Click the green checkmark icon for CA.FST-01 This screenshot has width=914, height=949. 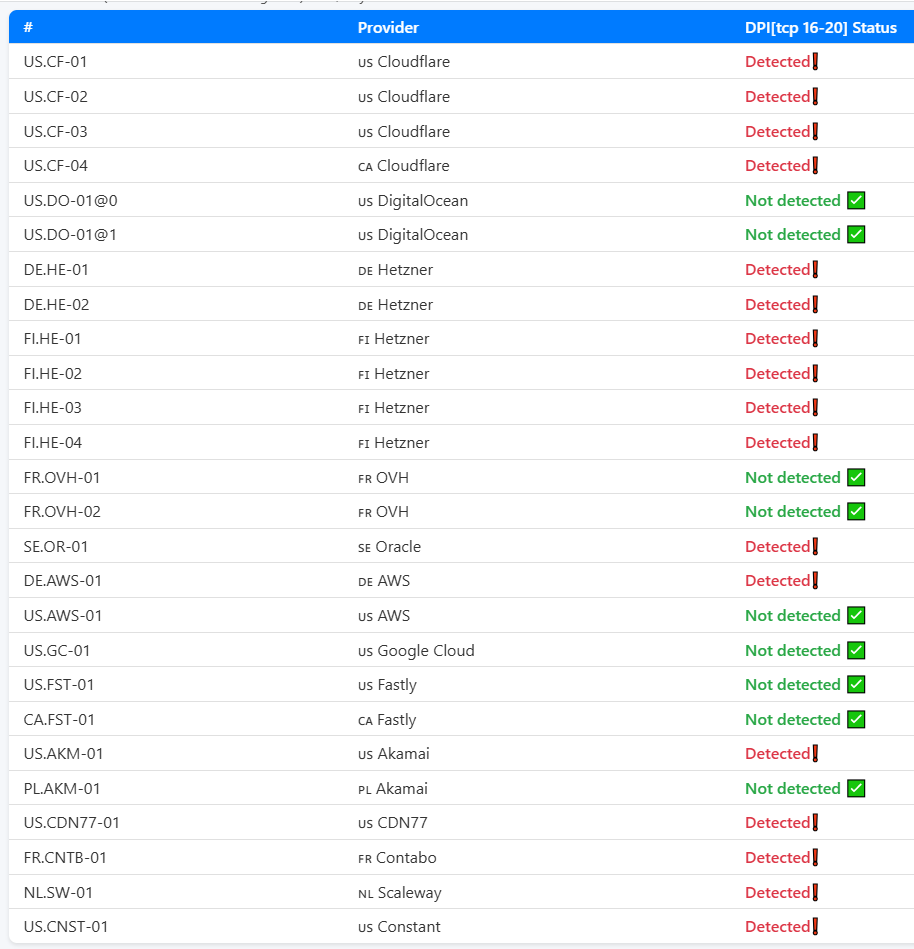pyautogui.click(x=855, y=719)
